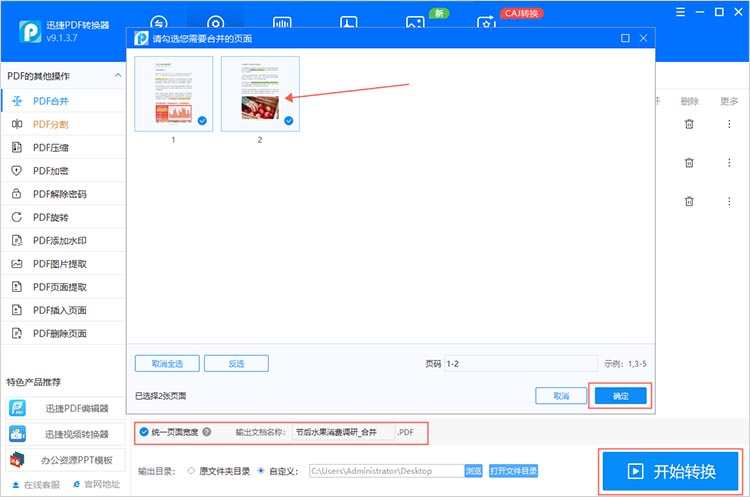Click the PDF图片提取 icon

pyautogui.click(x=17, y=264)
